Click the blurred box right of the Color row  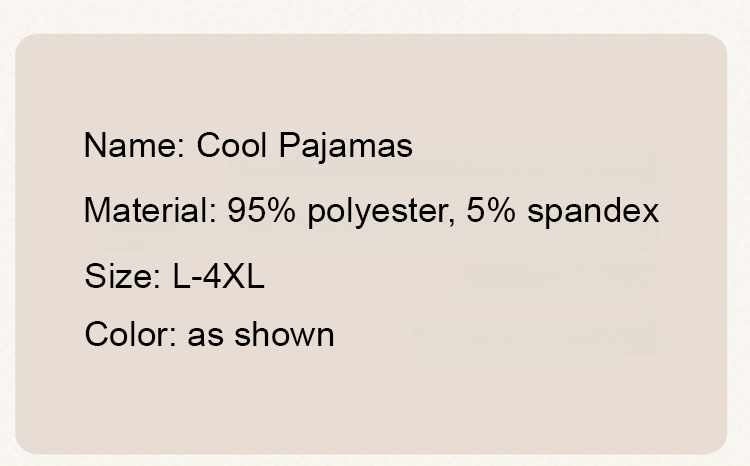coord(536,336)
